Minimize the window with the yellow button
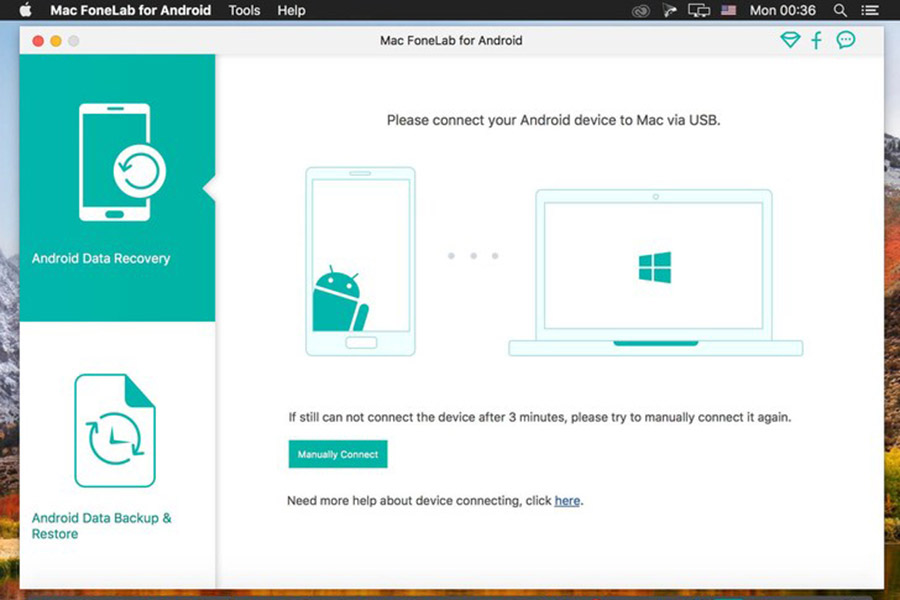 [56, 41]
